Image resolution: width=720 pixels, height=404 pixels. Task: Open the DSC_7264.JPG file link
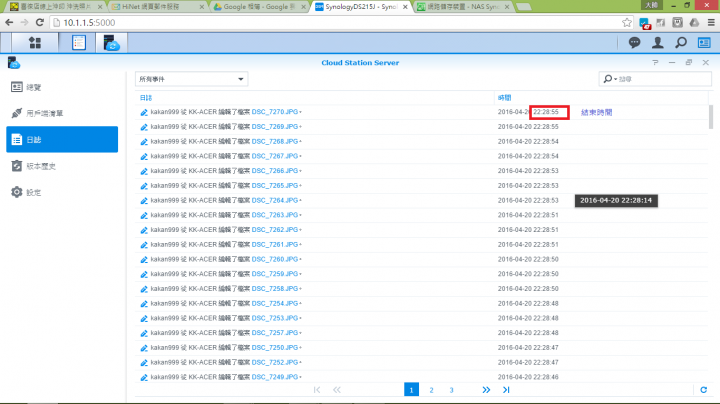click(275, 200)
